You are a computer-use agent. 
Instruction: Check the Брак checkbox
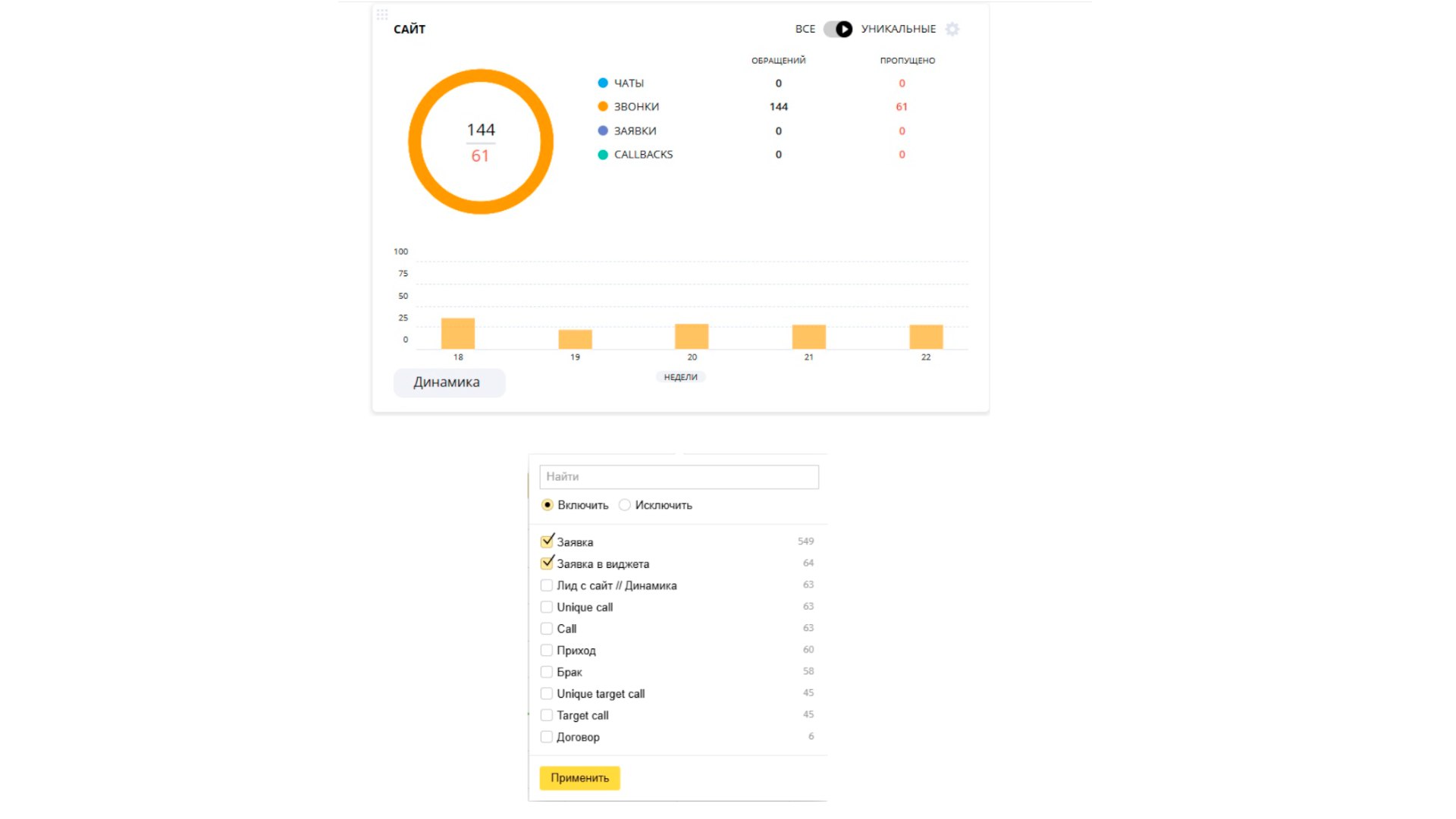click(546, 672)
